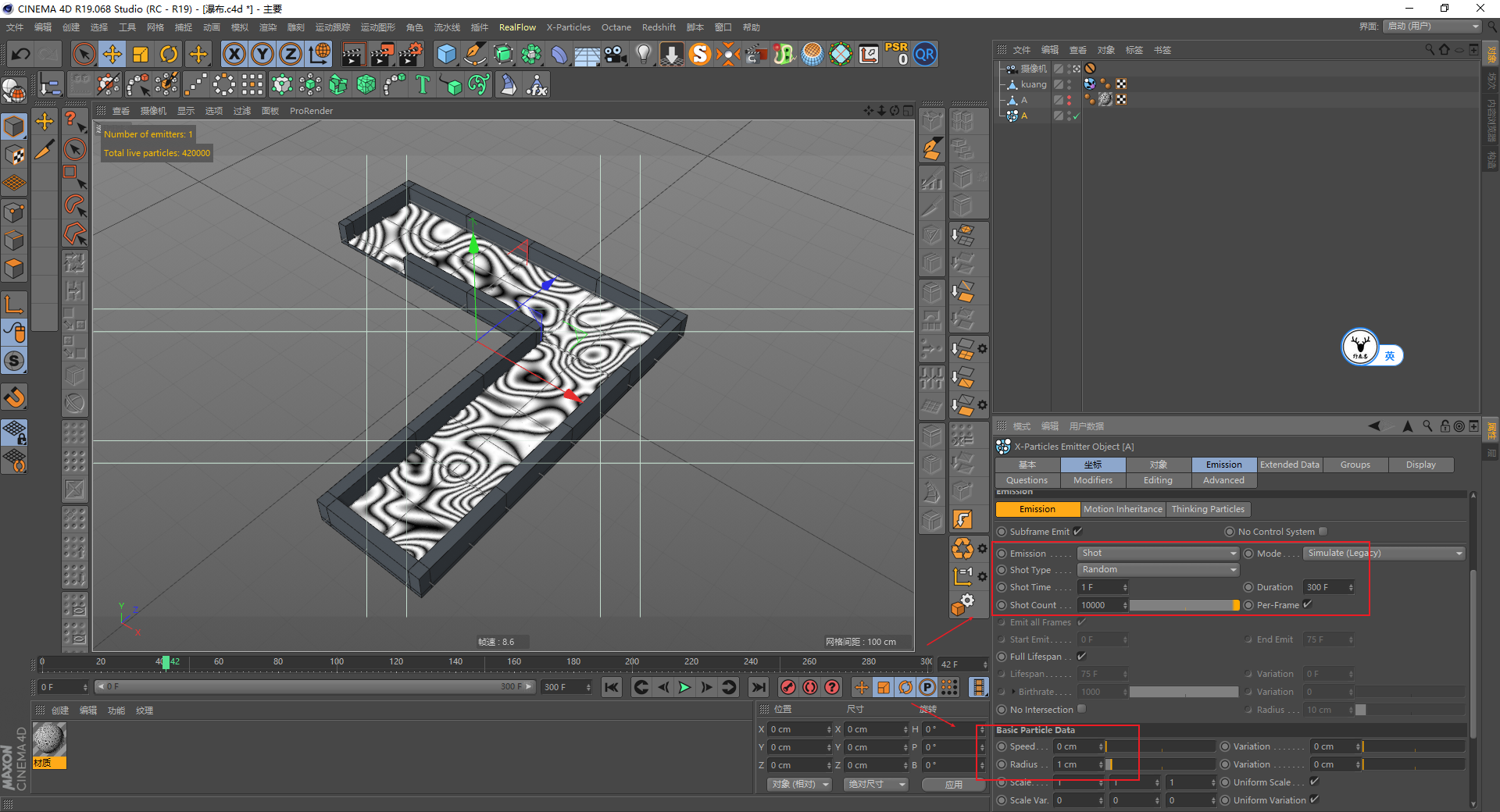Click the Render View clapperboard icon
This screenshot has height=812, width=1500.
(353, 54)
